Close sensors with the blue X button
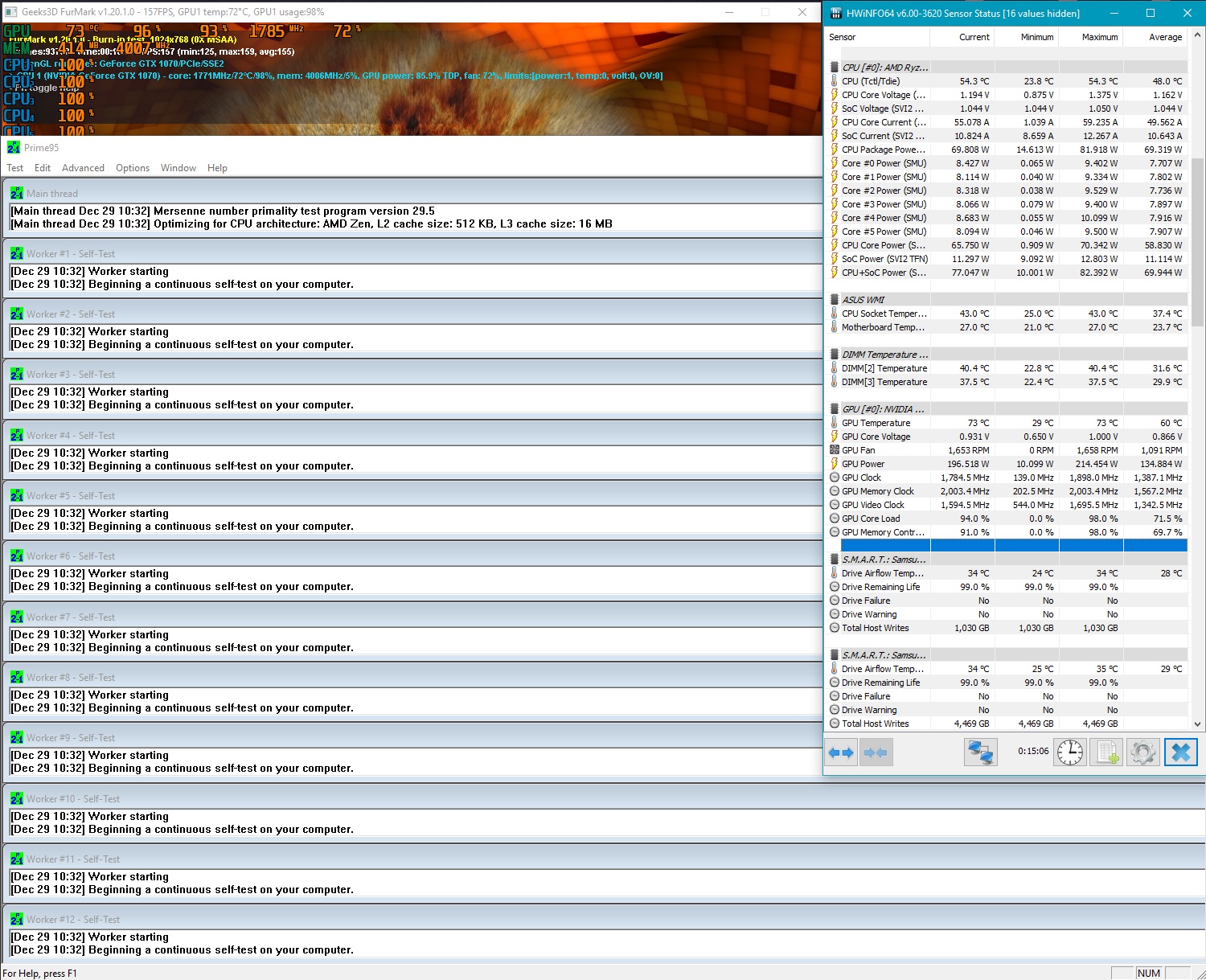This screenshot has width=1206, height=980. [1181, 752]
